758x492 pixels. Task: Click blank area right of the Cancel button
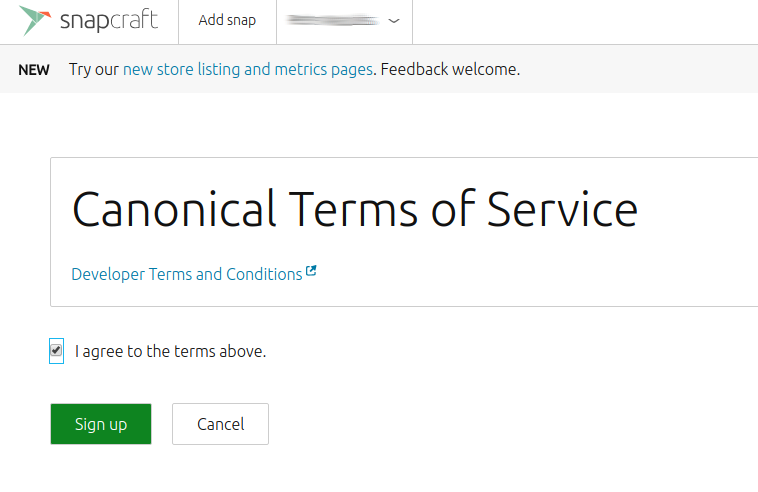click(483, 424)
